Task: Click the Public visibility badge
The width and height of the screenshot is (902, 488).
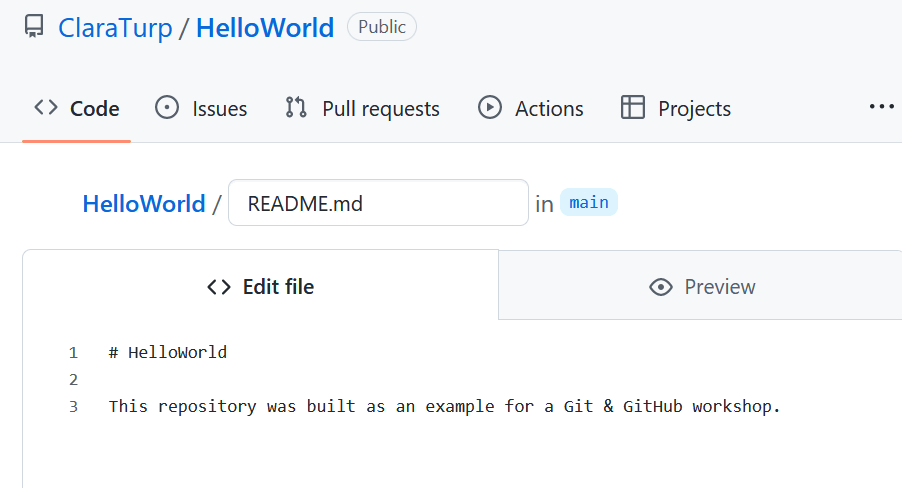Action: tap(382, 26)
